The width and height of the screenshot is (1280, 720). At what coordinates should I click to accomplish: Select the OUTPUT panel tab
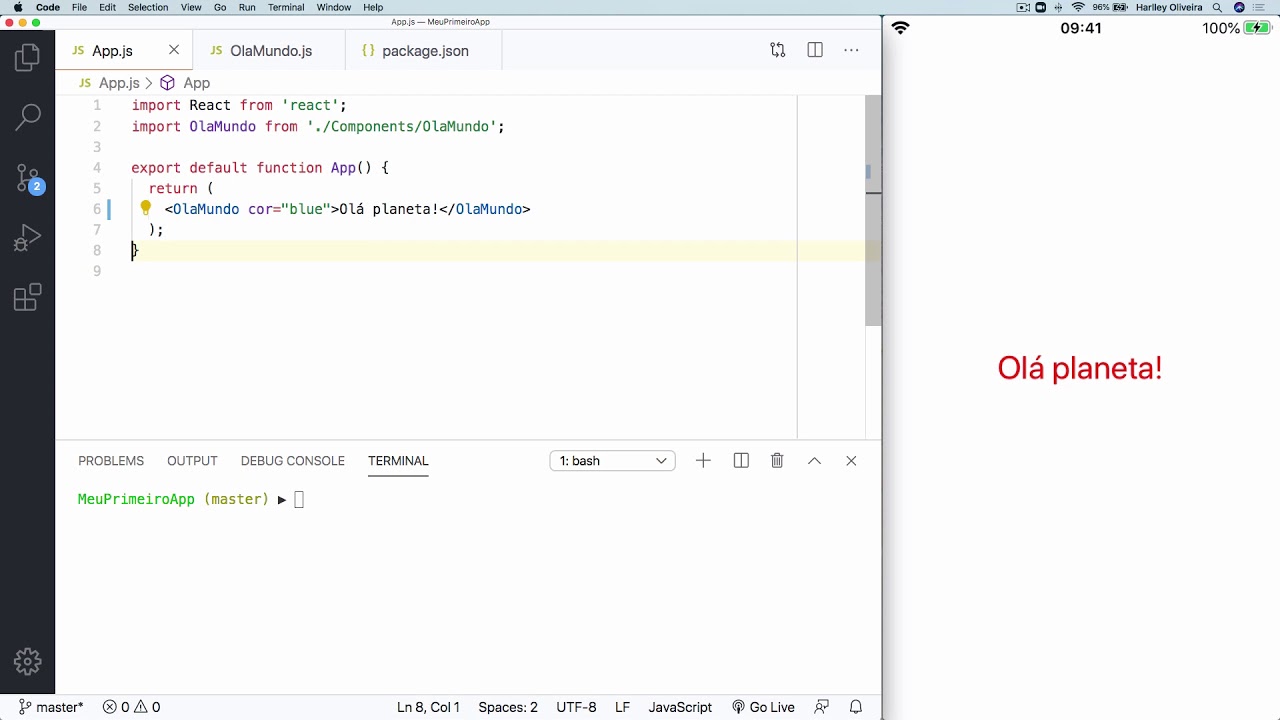coord(192,461)
